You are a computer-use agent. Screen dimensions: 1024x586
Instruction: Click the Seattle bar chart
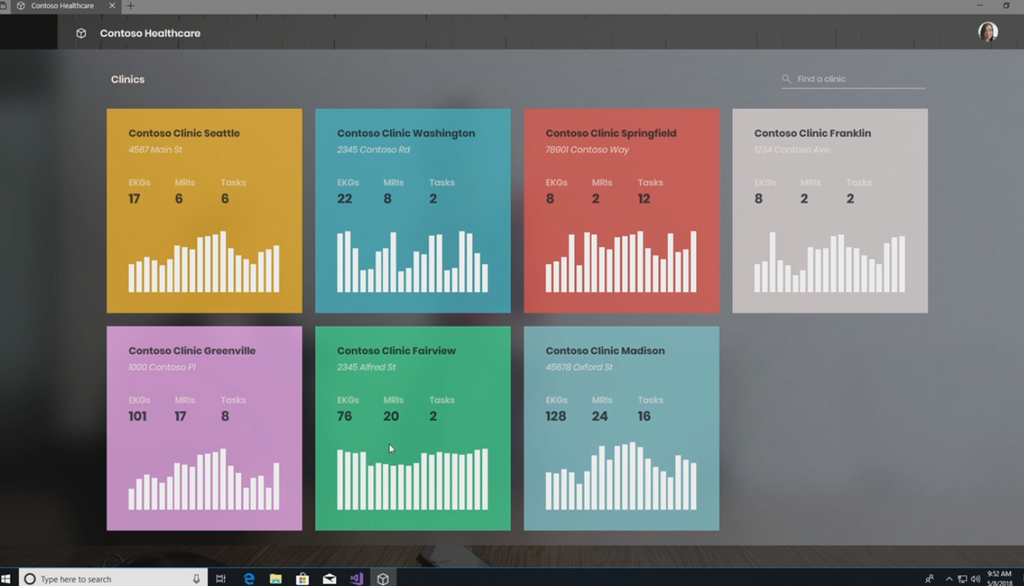click(204, 261)
